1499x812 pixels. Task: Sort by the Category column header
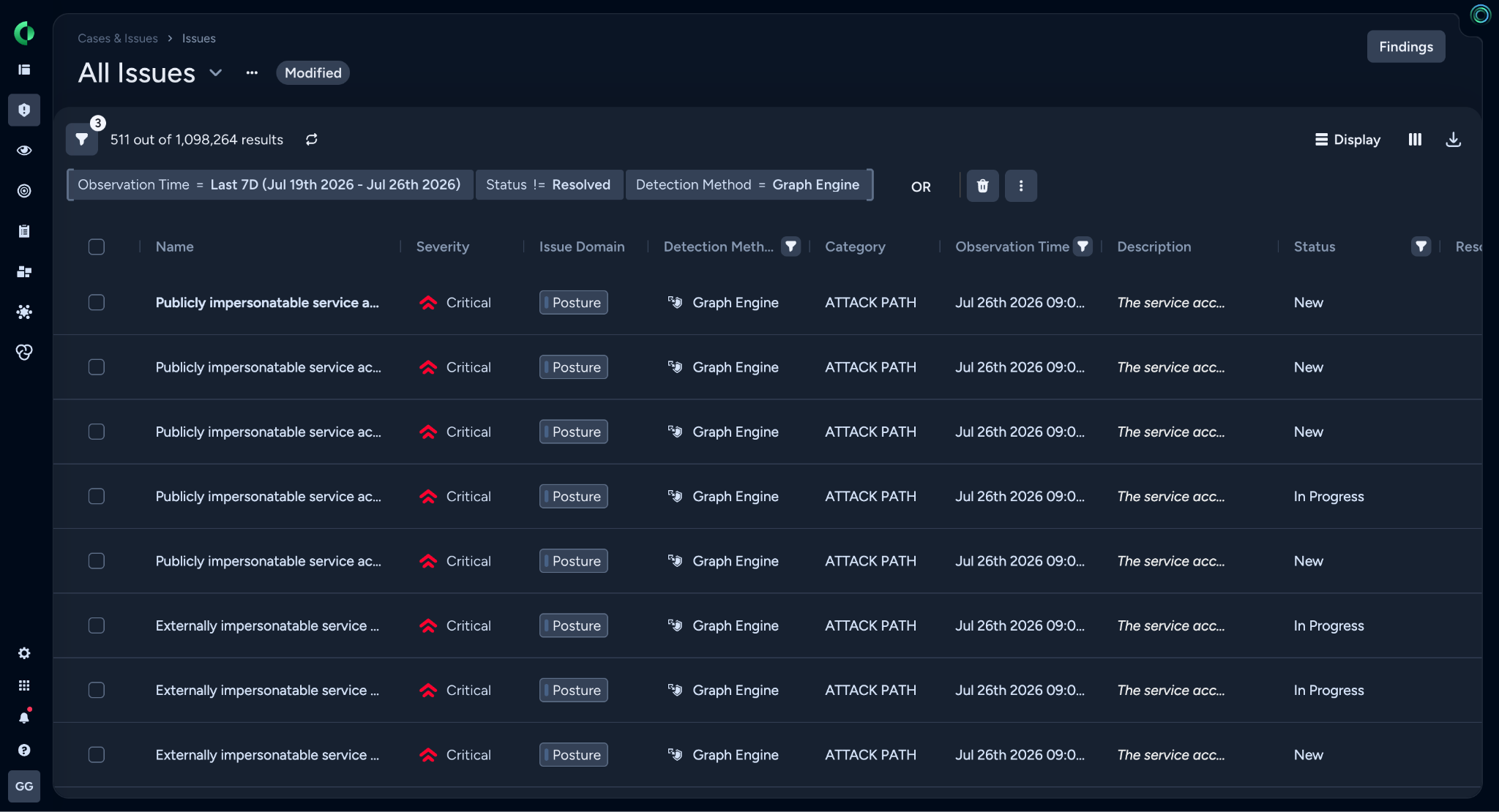[855, 247]
